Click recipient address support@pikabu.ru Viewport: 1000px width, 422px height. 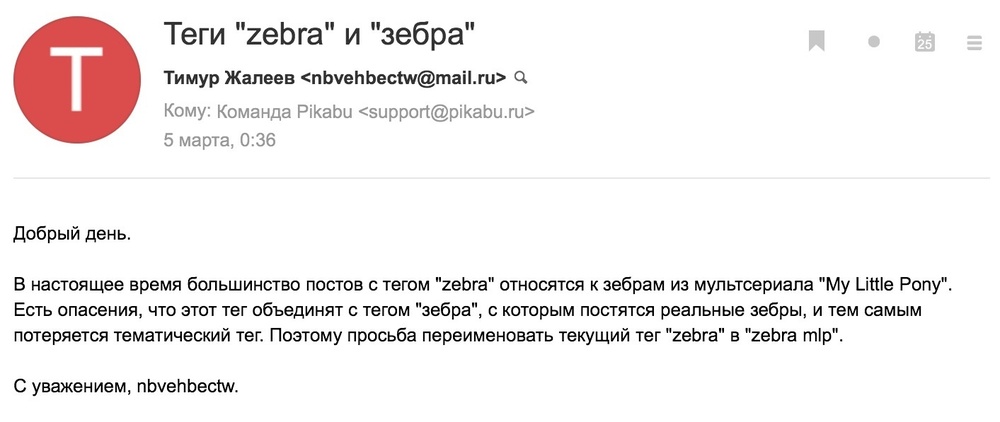tap(445, 111)
